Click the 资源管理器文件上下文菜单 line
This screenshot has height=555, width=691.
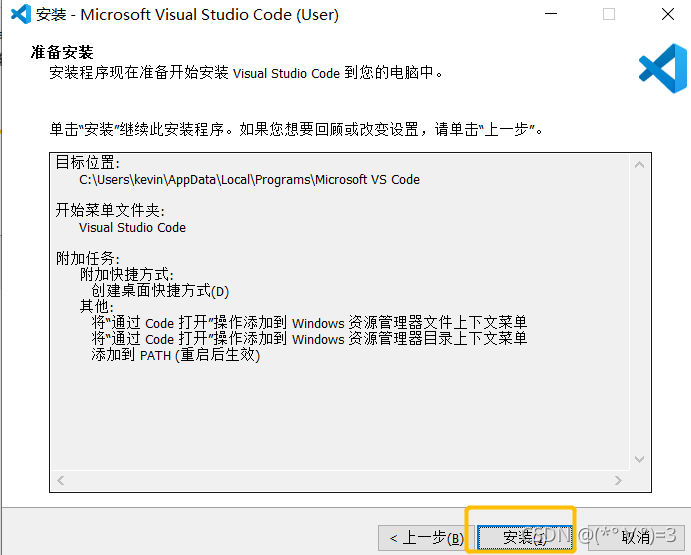309,323
